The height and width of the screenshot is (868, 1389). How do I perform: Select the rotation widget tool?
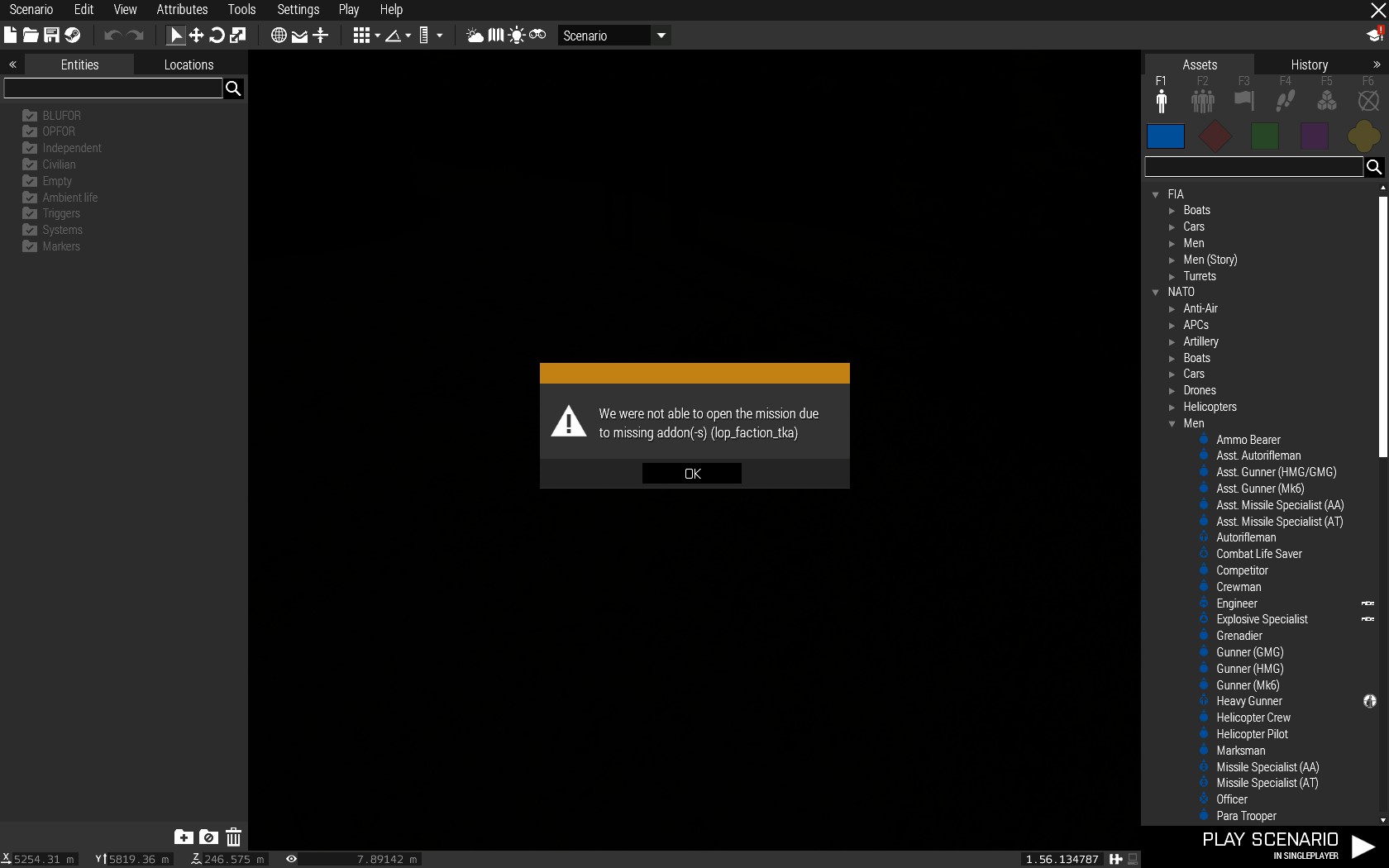pyautogui.click(x=217, y=36)
